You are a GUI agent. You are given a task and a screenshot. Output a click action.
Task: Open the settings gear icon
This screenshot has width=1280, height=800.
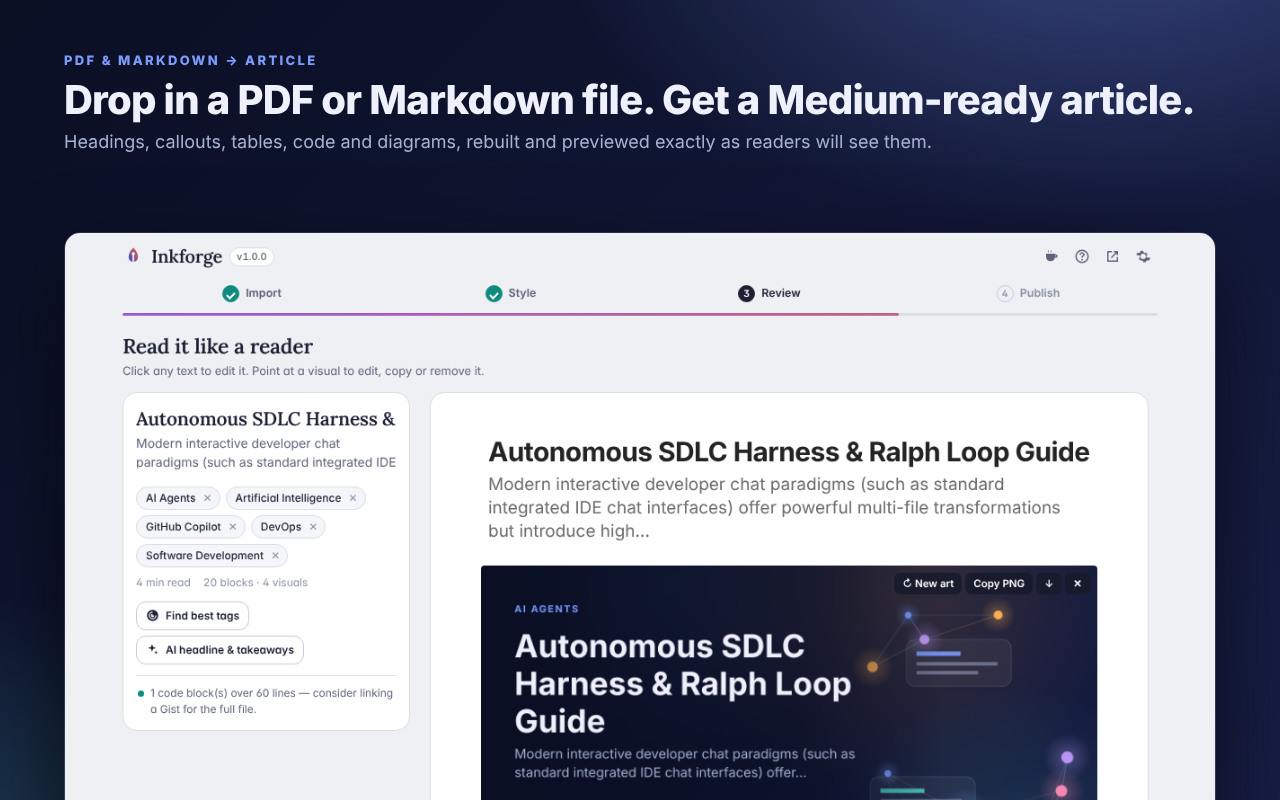(x=1143, y=257)
